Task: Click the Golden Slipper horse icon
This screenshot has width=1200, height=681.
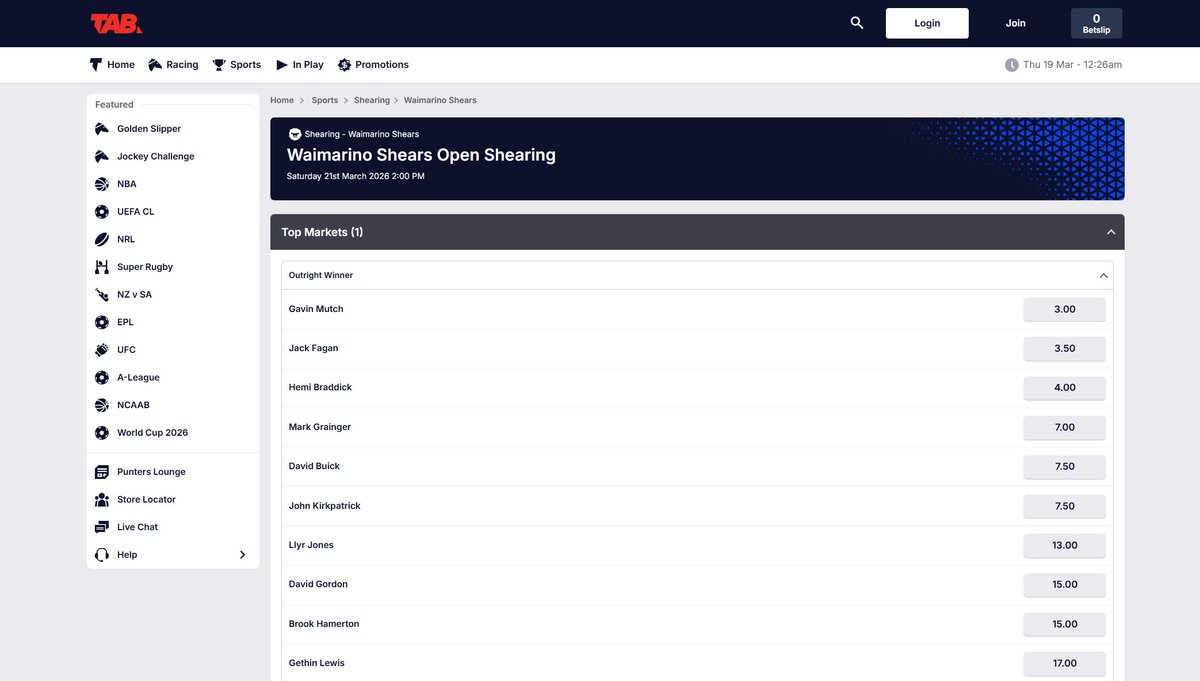Action: coord(102,129)
